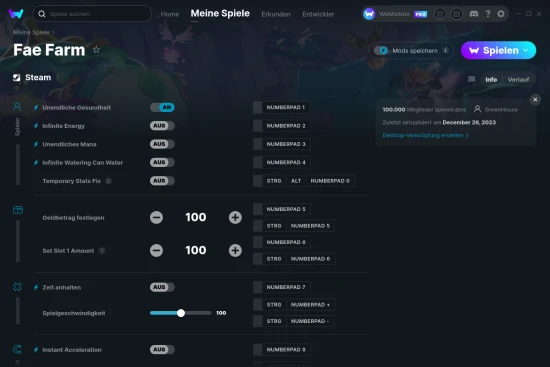
Task: Click the PRO badge
Action: point(420,14)
